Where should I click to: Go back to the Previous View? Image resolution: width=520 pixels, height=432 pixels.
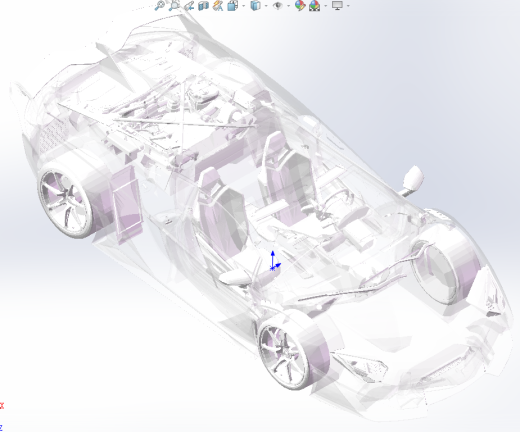coord(189,6)
